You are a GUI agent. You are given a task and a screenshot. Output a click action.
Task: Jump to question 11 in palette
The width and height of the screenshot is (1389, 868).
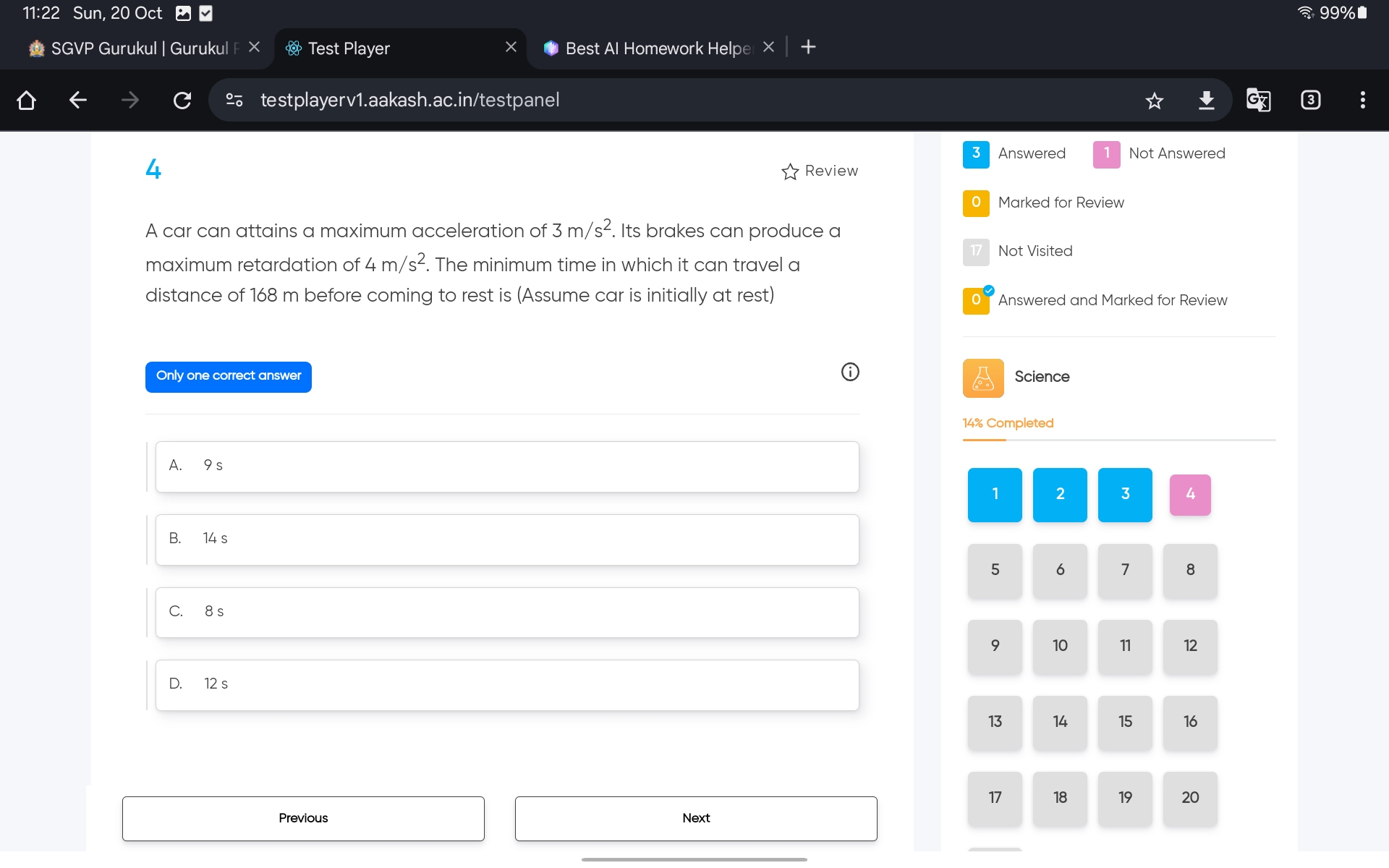pyautogui.click(x=1125, y=647)
